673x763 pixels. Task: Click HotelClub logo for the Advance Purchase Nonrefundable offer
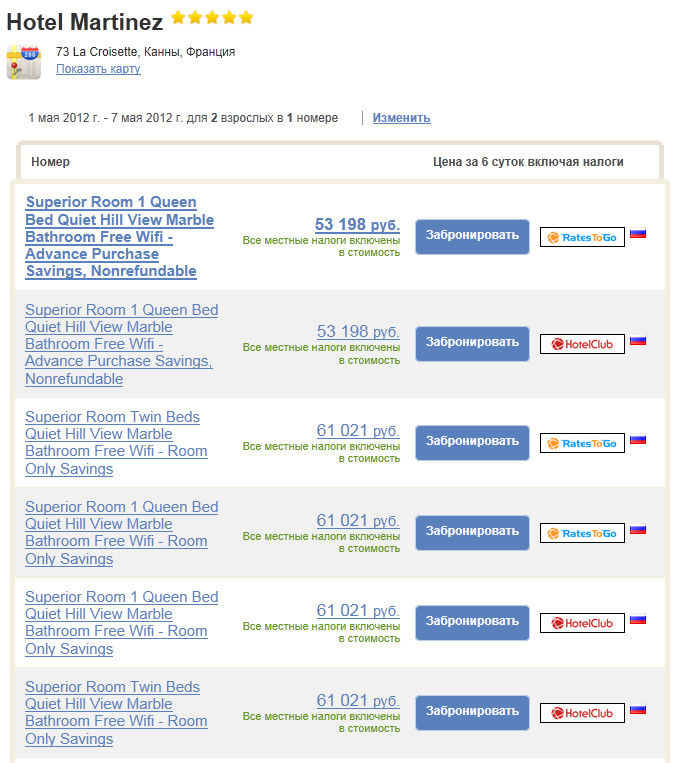[x=582, y=343]
